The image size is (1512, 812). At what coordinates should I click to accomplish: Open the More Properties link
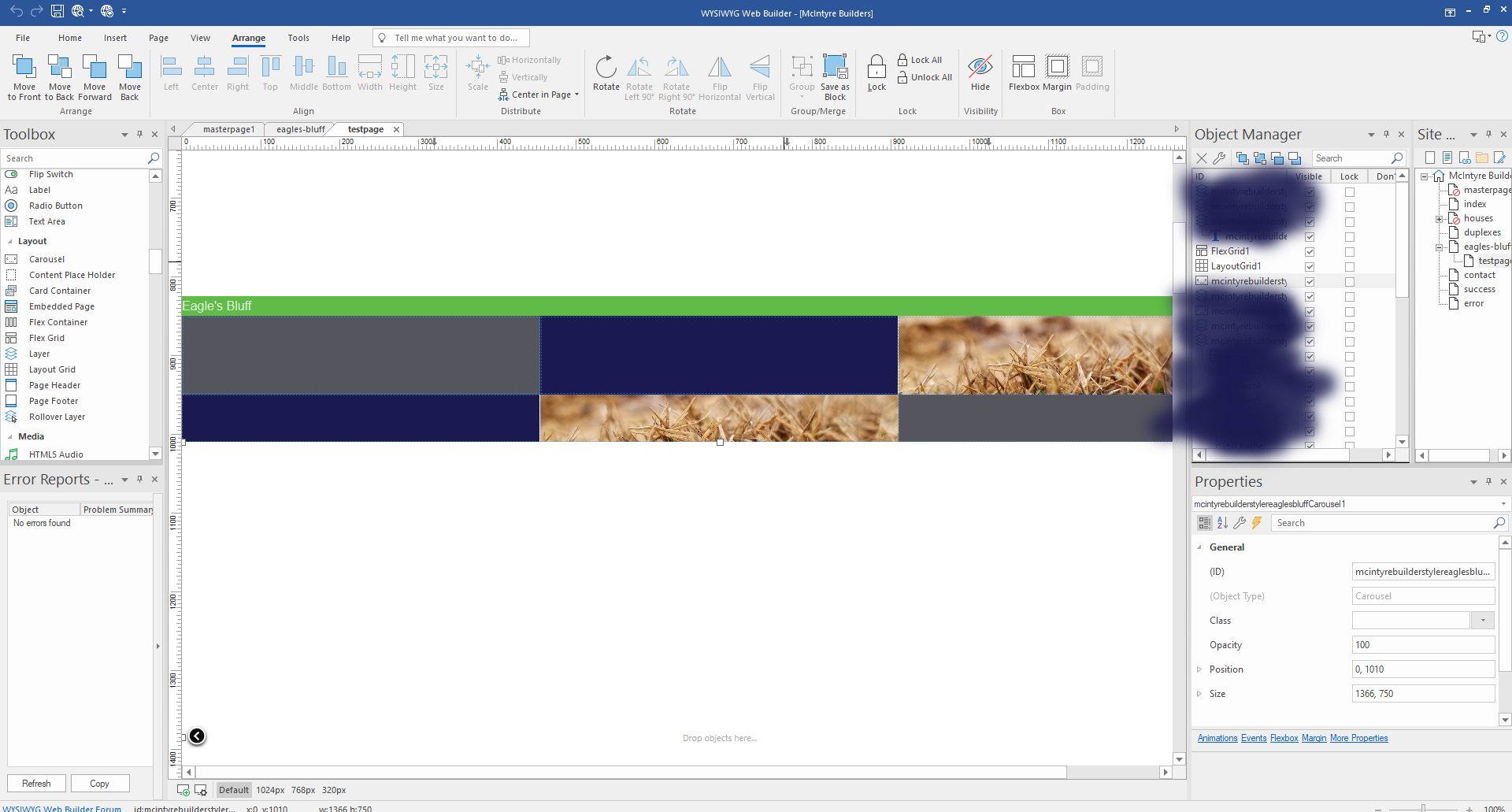click(x=1358, y=738)
